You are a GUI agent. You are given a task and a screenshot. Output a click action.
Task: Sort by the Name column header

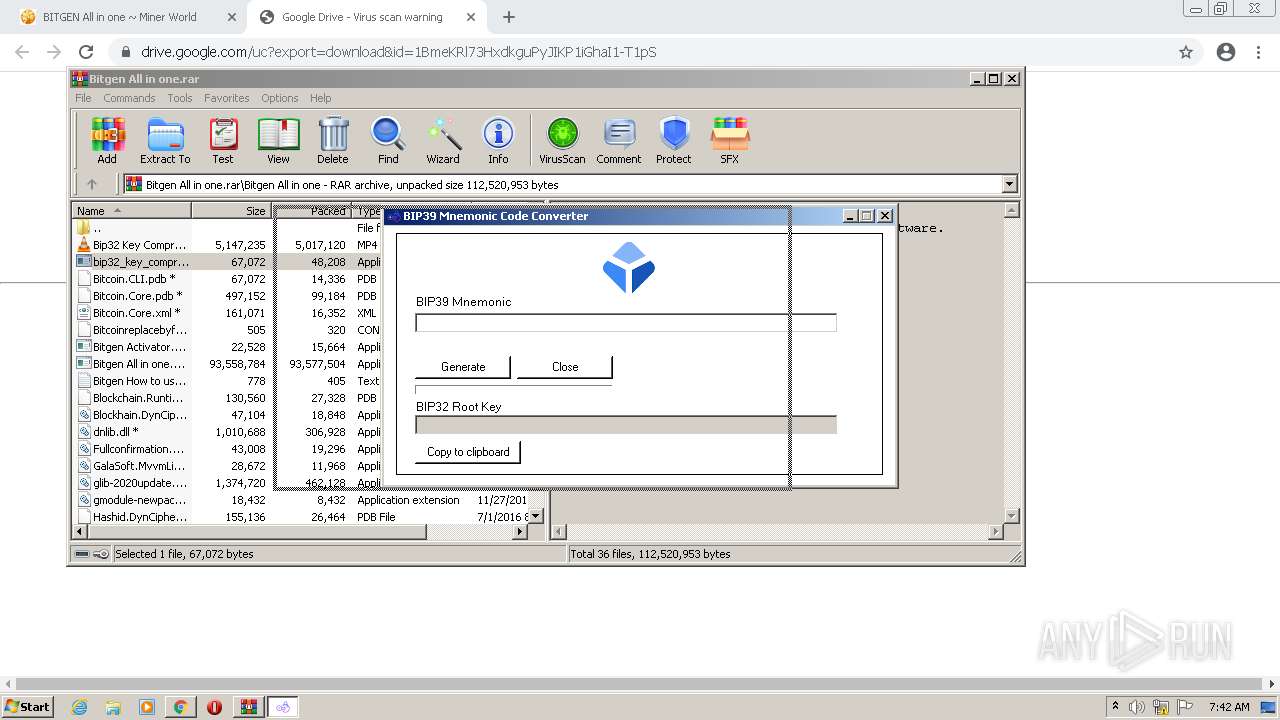point(131,211)
